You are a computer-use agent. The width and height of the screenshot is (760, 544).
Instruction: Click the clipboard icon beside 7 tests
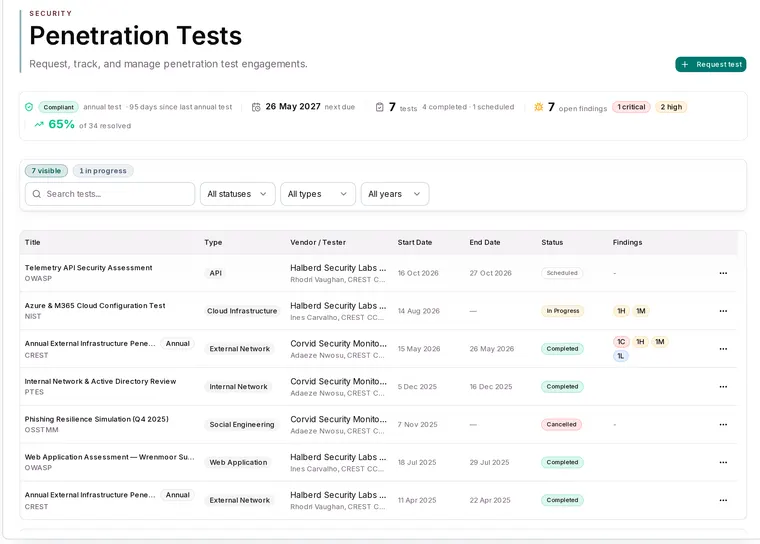point(380,107)
